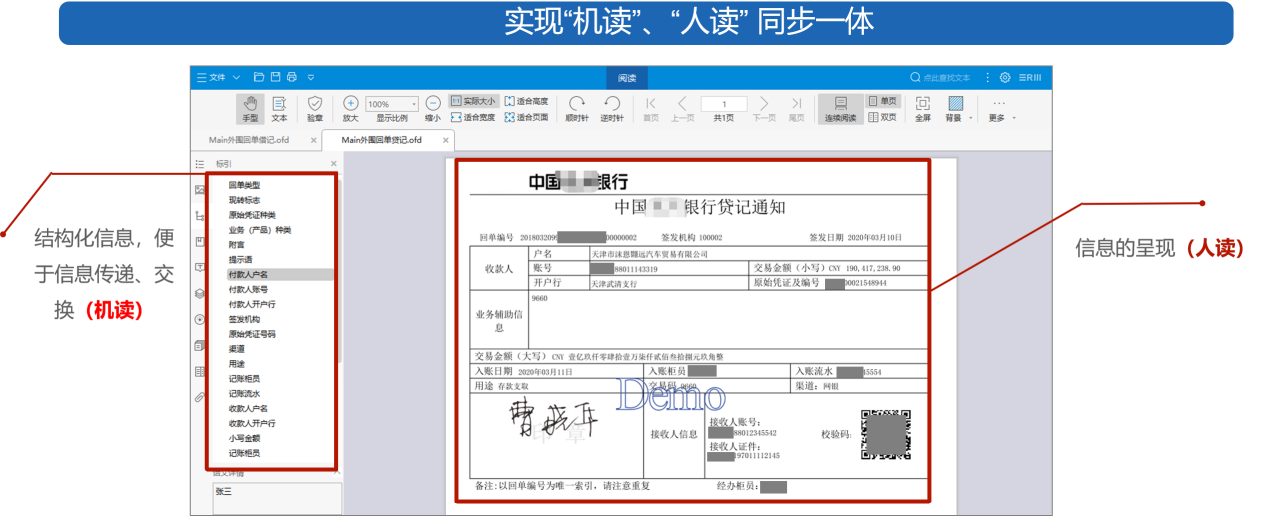The image size is (1267, 516).
Task: Close the 标引 index panel
Action: tap(334, 163)
